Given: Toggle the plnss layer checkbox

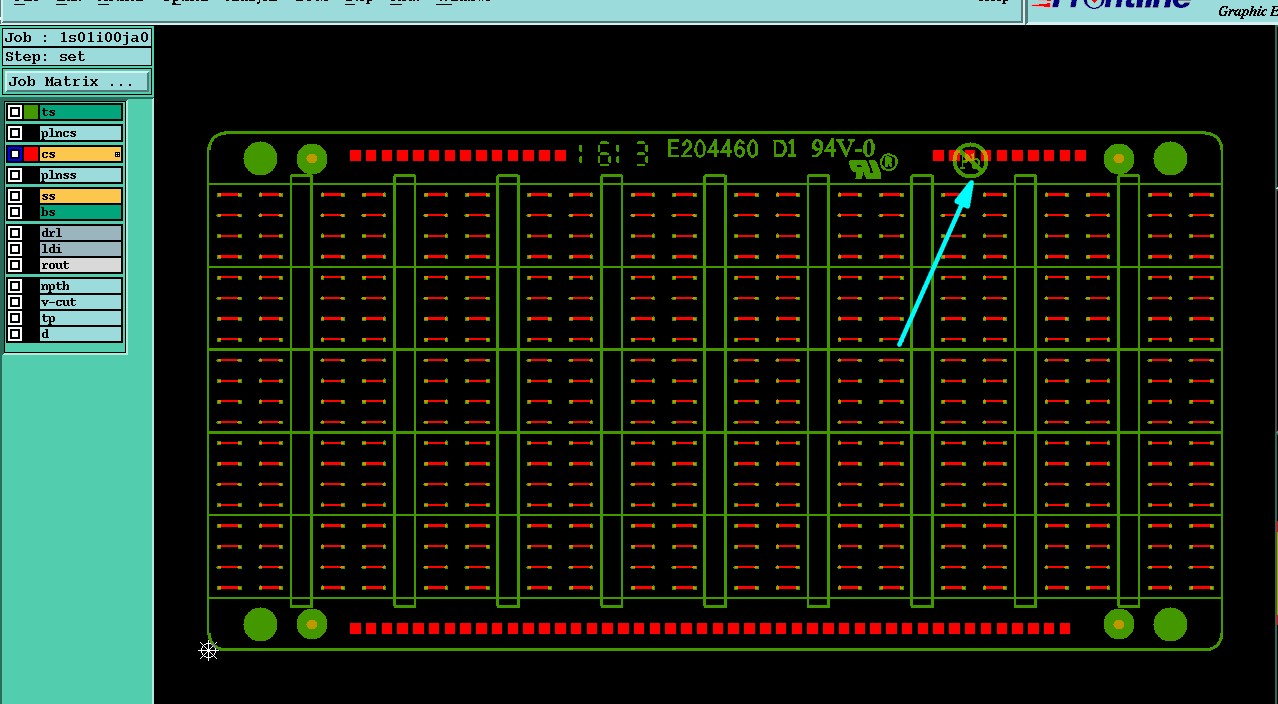Looking at the screenshot, I should coord(15,175).
